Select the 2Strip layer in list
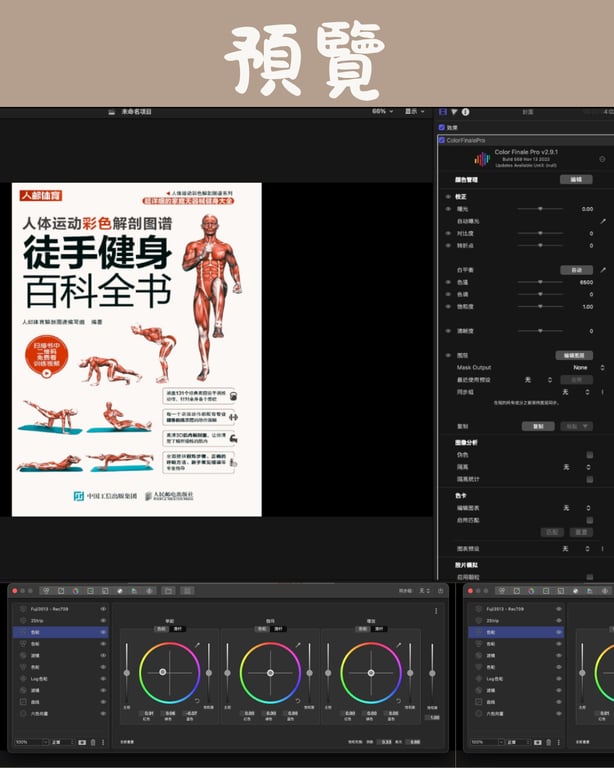This screenshot has height=768, width=614. click(60, 621)
